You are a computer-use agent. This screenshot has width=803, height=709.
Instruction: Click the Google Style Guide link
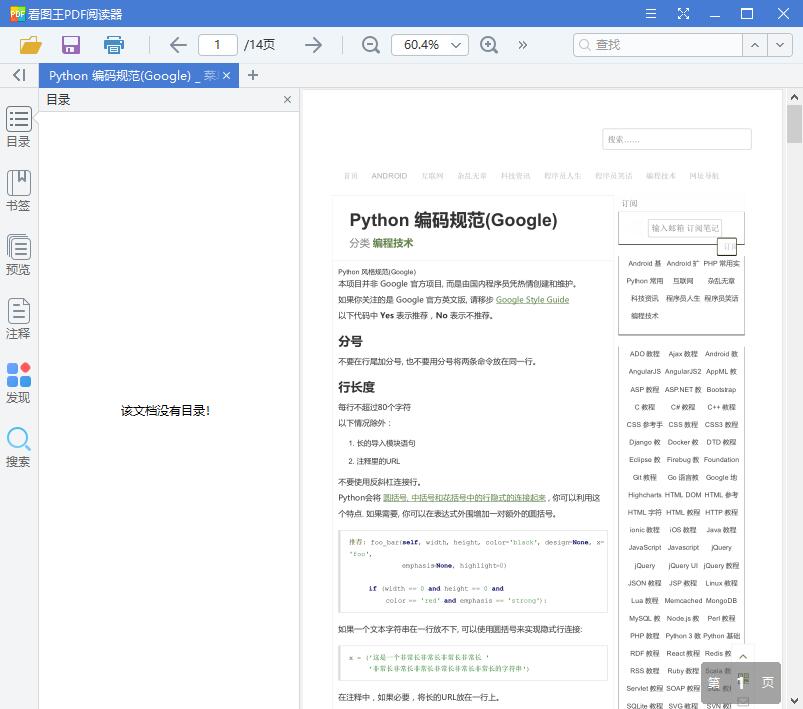pos(532,299)
